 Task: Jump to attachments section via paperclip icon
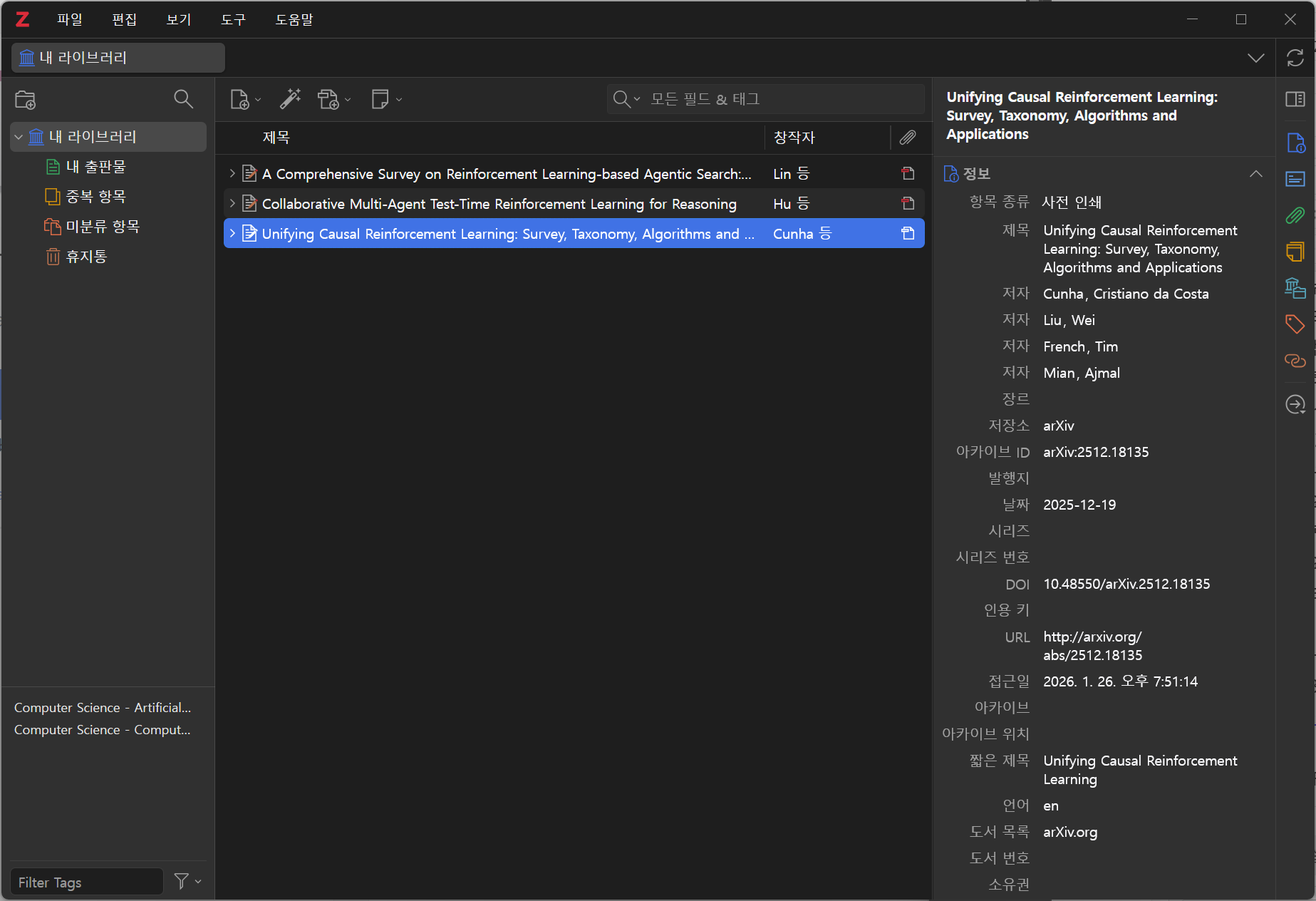click(x=1295, y=215)
